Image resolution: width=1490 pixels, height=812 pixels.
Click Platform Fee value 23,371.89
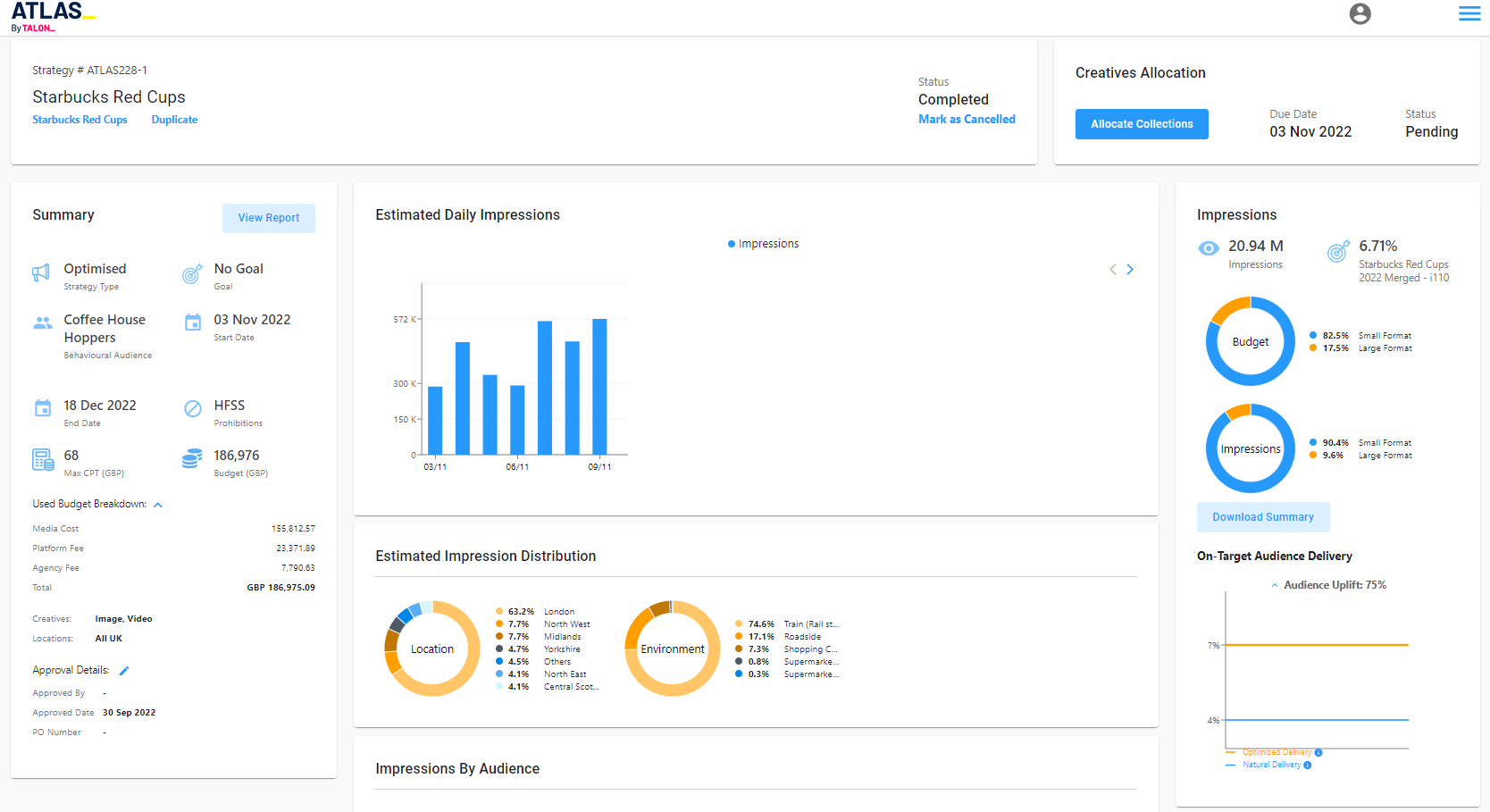tap(296, 548)
